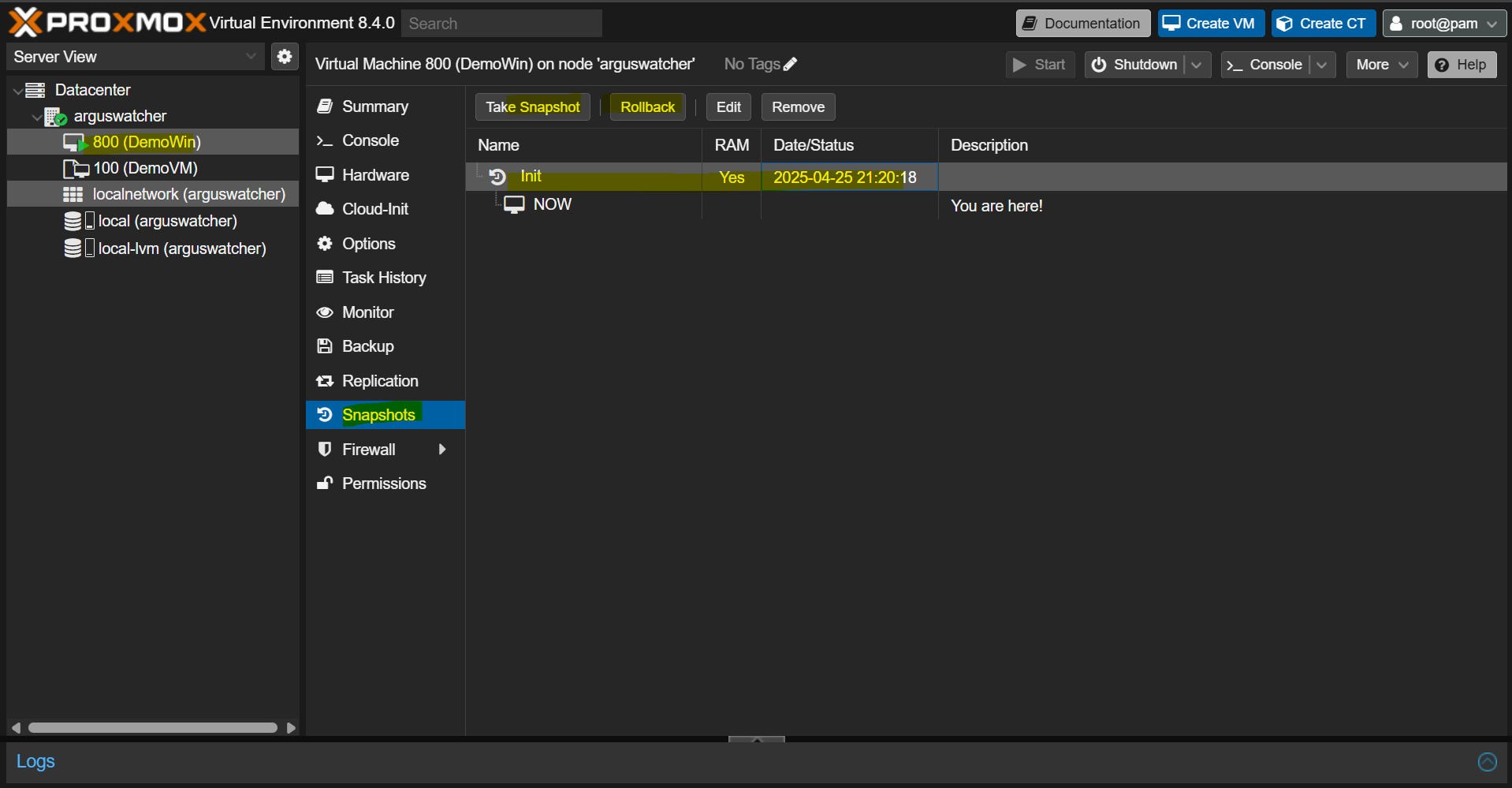Open the Server View dropdown
The image size is (1512, 788).
coord(251,57)
